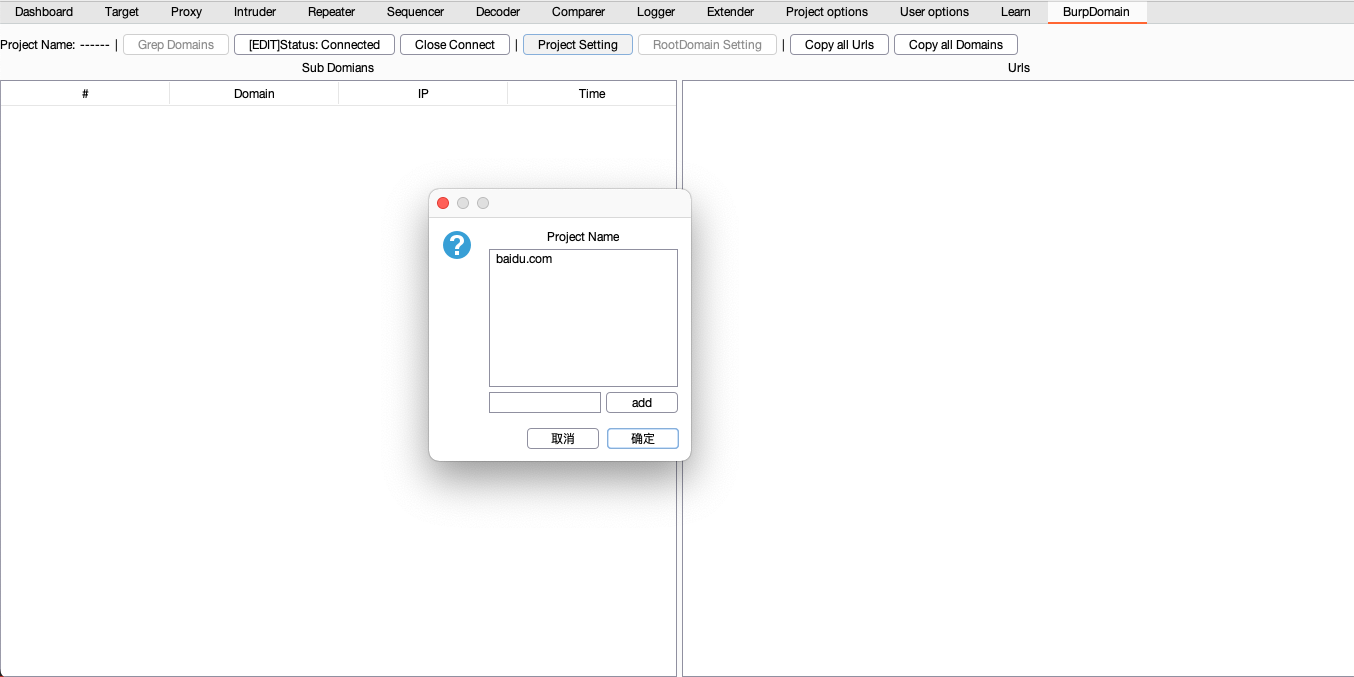Click the Project Name: ------ status text

pyautogui.click(x=55, y=45)
